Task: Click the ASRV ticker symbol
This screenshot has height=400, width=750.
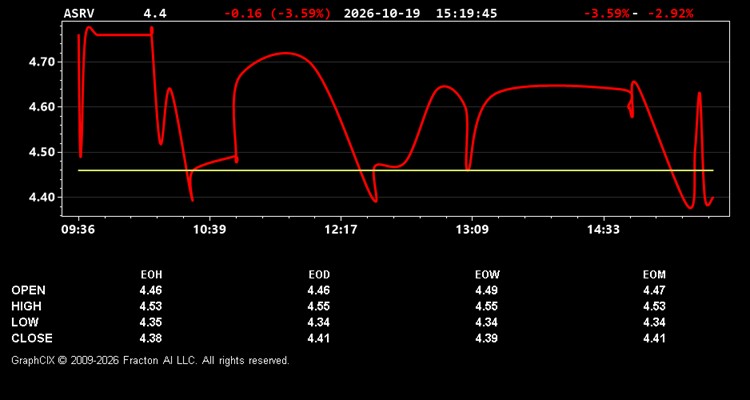Action: pyautogui.click(x=79, y=13)
